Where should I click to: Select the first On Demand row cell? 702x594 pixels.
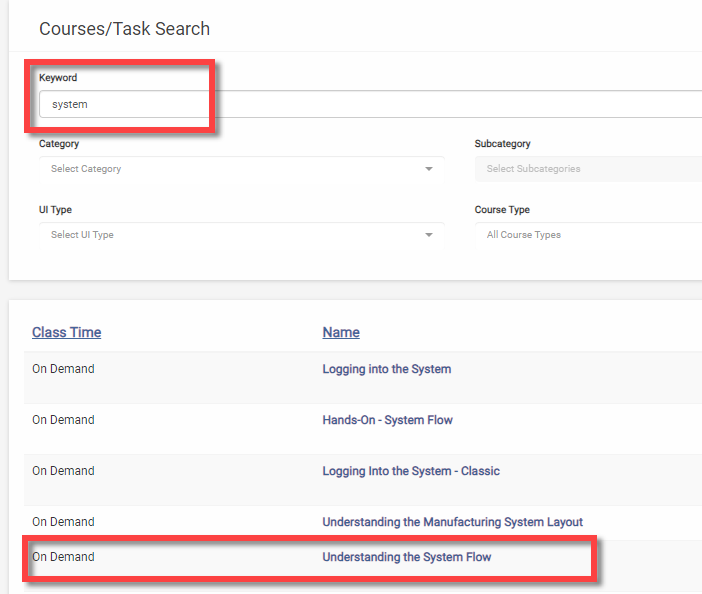(63, 369)
